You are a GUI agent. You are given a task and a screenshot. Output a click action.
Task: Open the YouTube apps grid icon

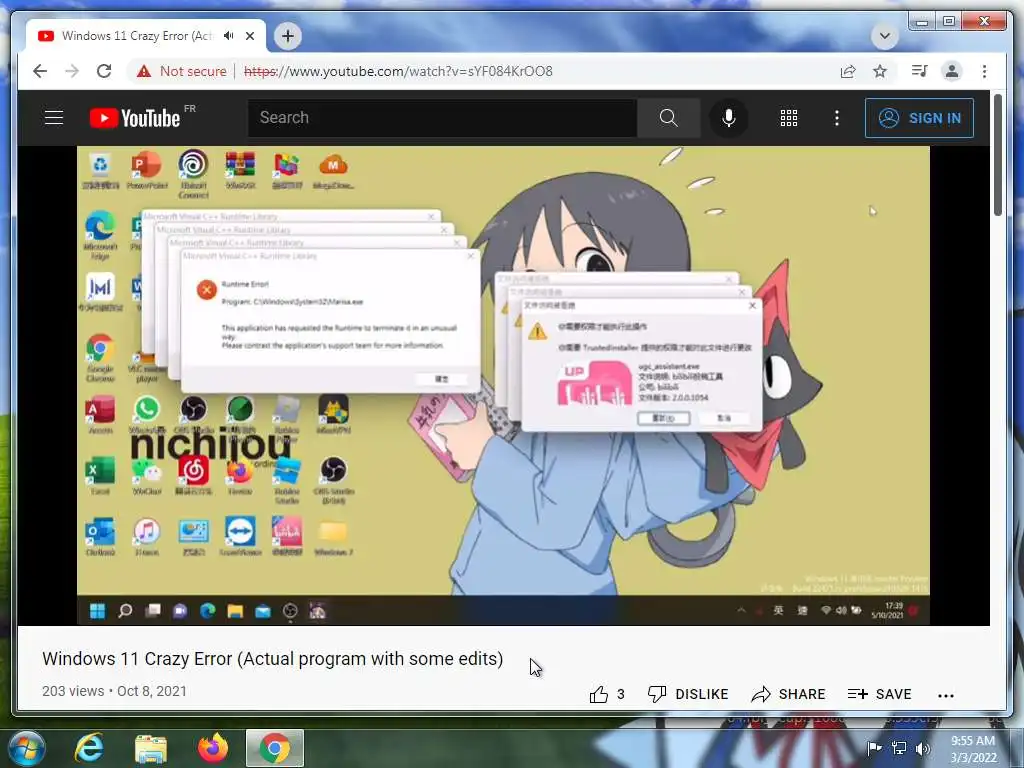point(789,118)
